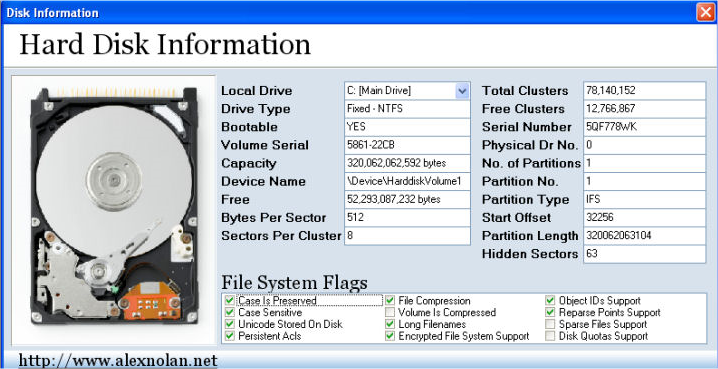Click the Start Offset field 32256
Image resolution: width=718 pixels, height=369 pixels.
pyautogui.click(x=644, y=217)
